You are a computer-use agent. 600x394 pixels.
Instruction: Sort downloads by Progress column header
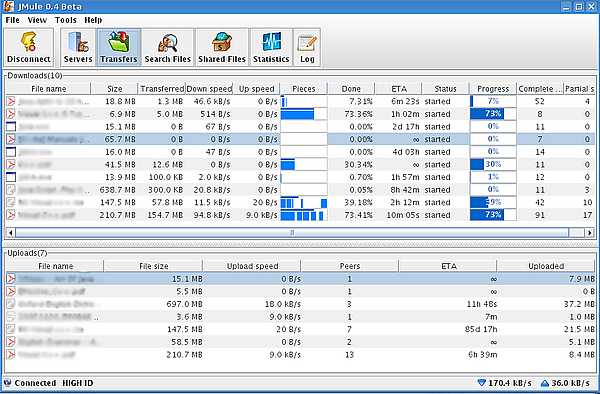(x=493, y=89)
